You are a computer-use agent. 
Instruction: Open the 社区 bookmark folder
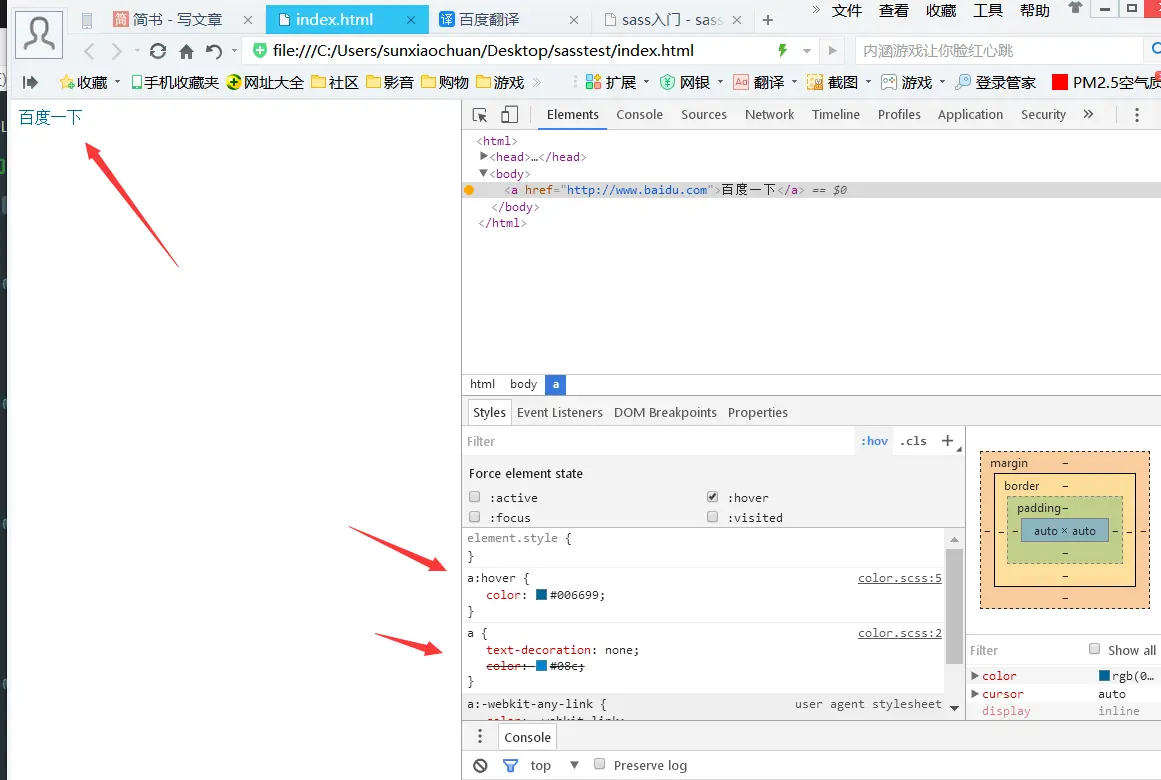coord(335,82)
